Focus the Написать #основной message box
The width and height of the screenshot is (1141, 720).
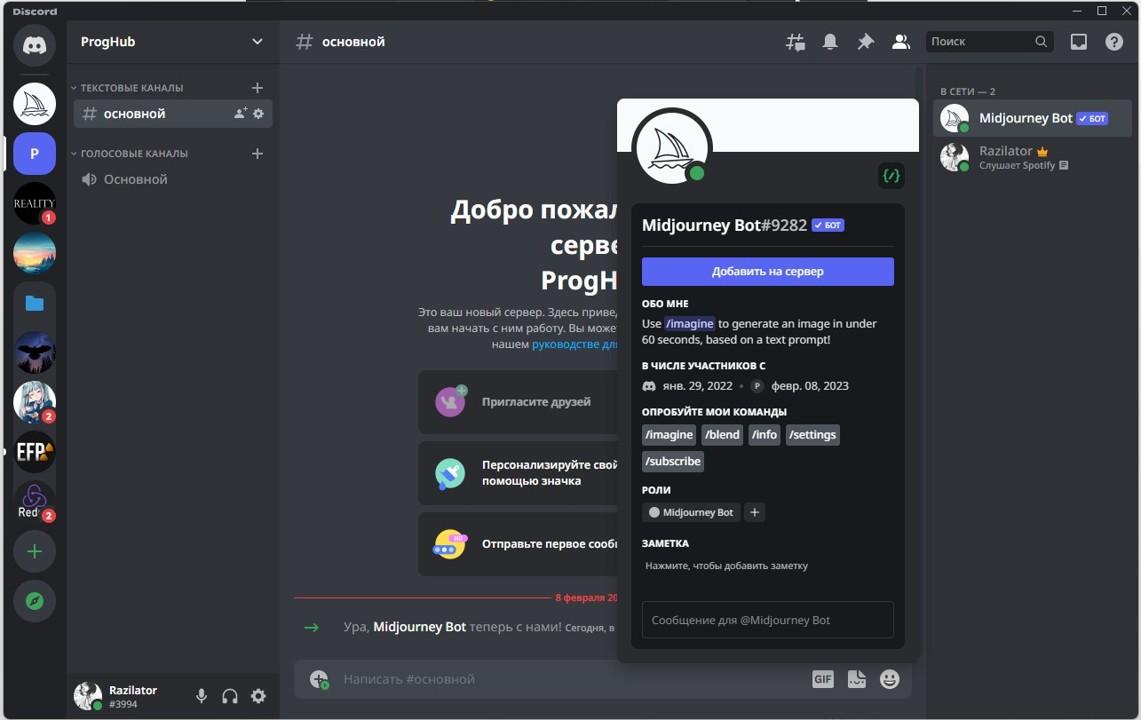[x=568, y=679]
